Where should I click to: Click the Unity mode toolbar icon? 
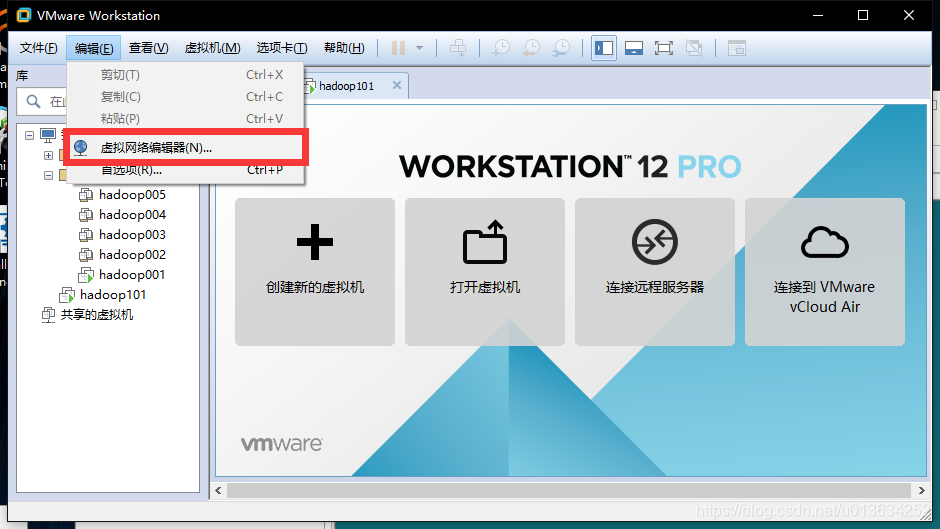tap(694, 48)
